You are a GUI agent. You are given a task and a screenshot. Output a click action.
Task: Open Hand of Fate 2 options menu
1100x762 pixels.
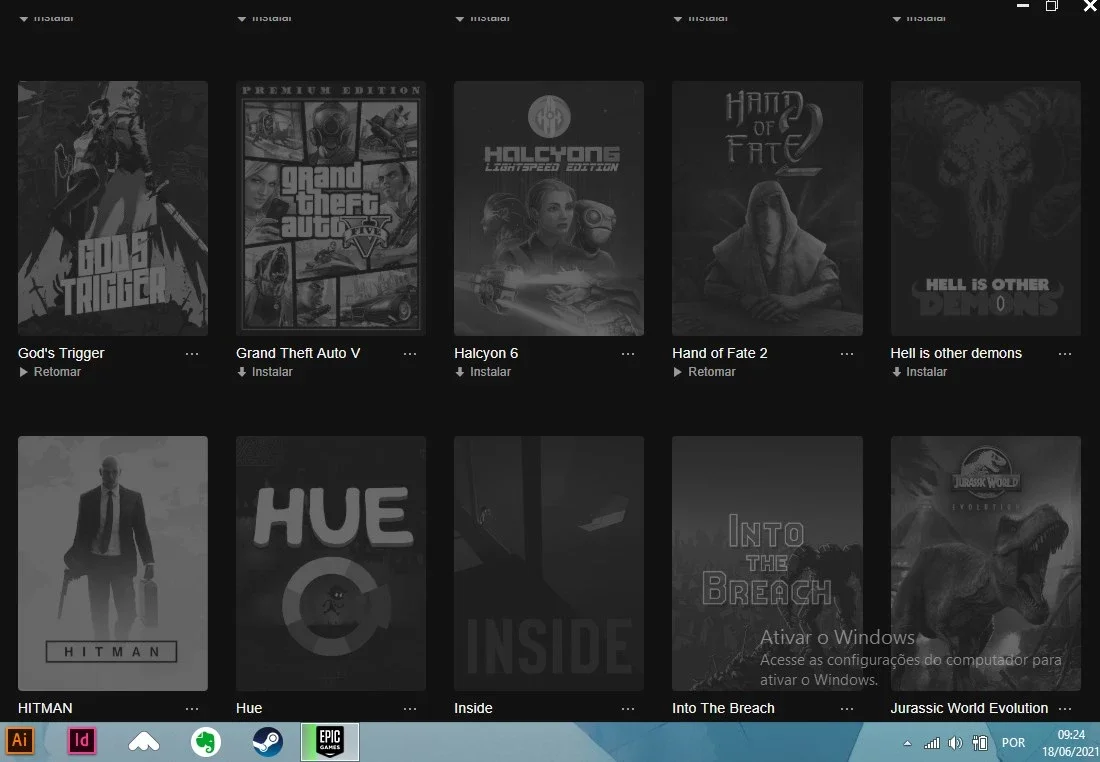pyautogui.click(x=847, y=354)
